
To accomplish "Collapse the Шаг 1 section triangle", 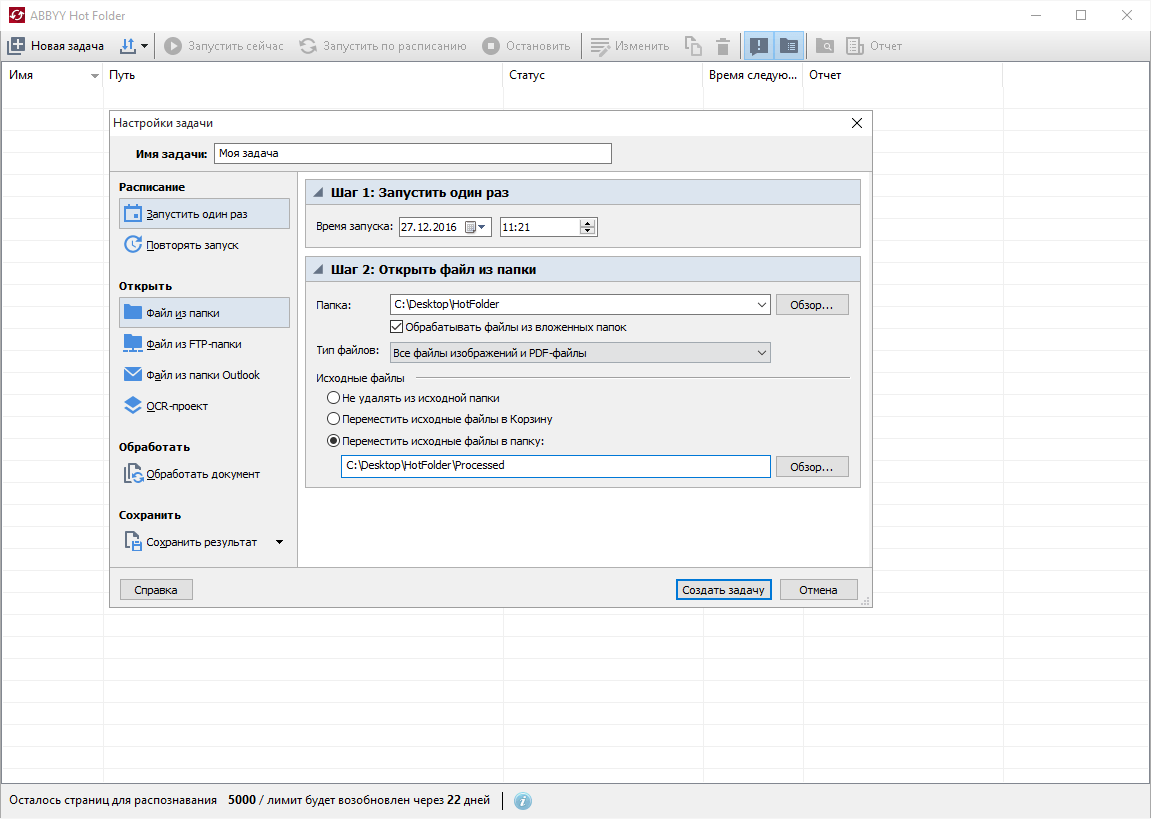I will pos(318,193).
